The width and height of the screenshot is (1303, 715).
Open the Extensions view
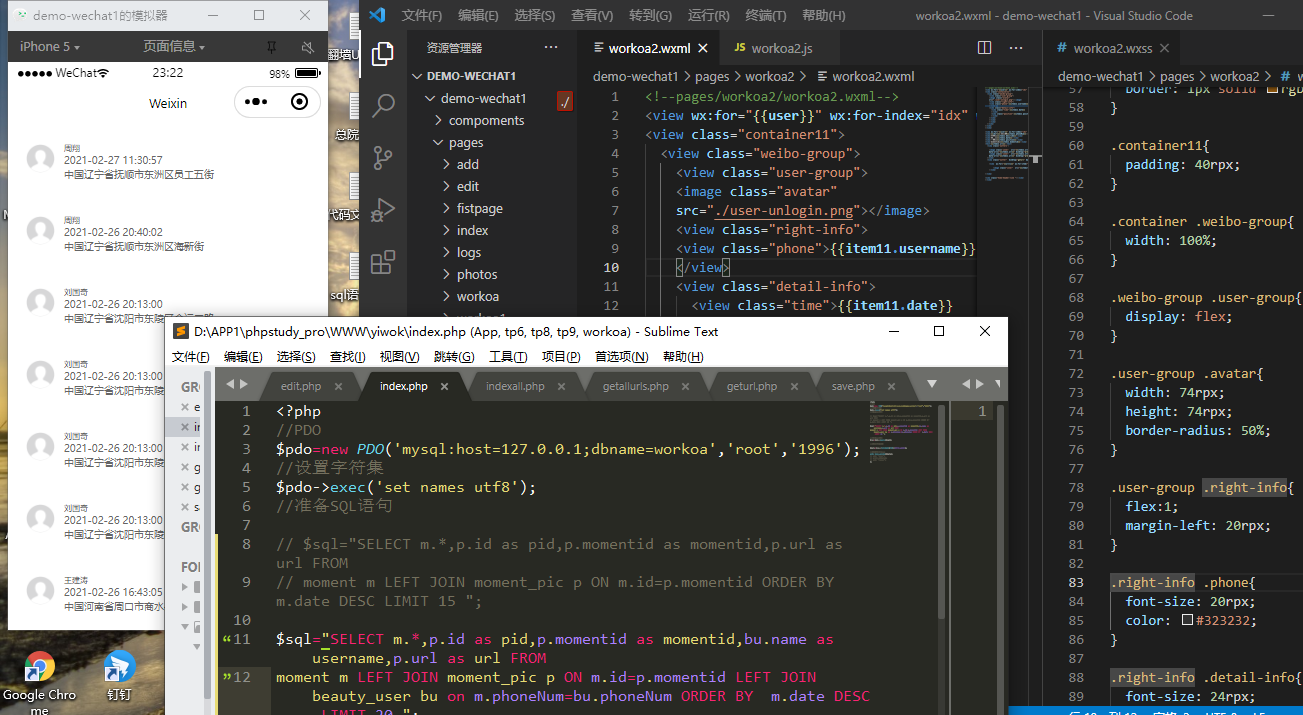pyautogui.click(x=382, y=262)
